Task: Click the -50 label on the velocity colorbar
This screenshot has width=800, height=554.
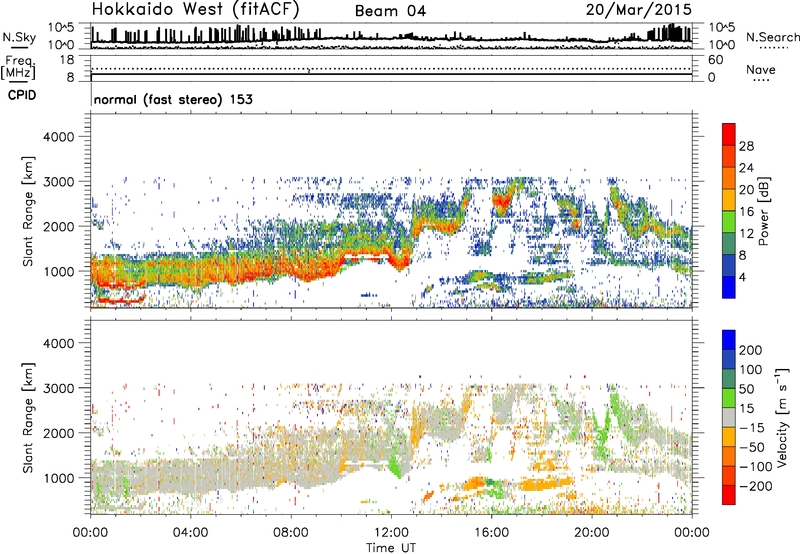Action: [752, 447]
